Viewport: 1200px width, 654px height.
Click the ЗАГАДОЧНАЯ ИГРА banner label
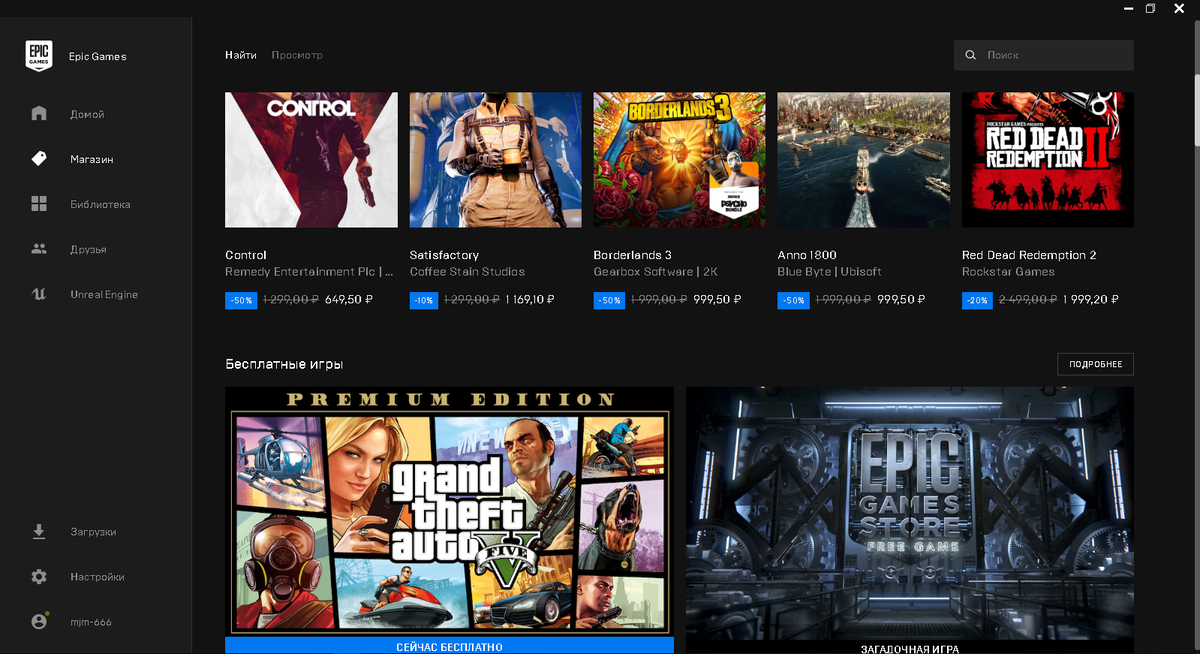(x=910, y=648)
